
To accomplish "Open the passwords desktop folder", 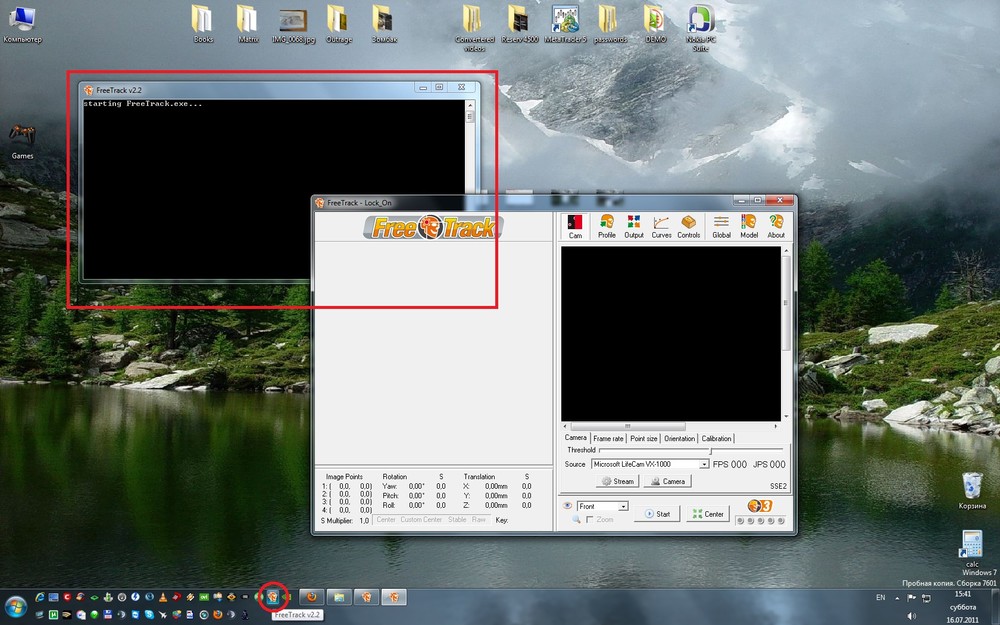I will 610,24.
